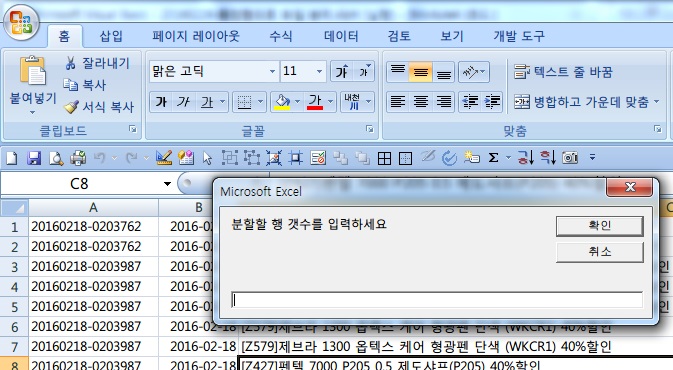
Task: Sort ascending with the 긁↓ icon
Action: (526, 158)
